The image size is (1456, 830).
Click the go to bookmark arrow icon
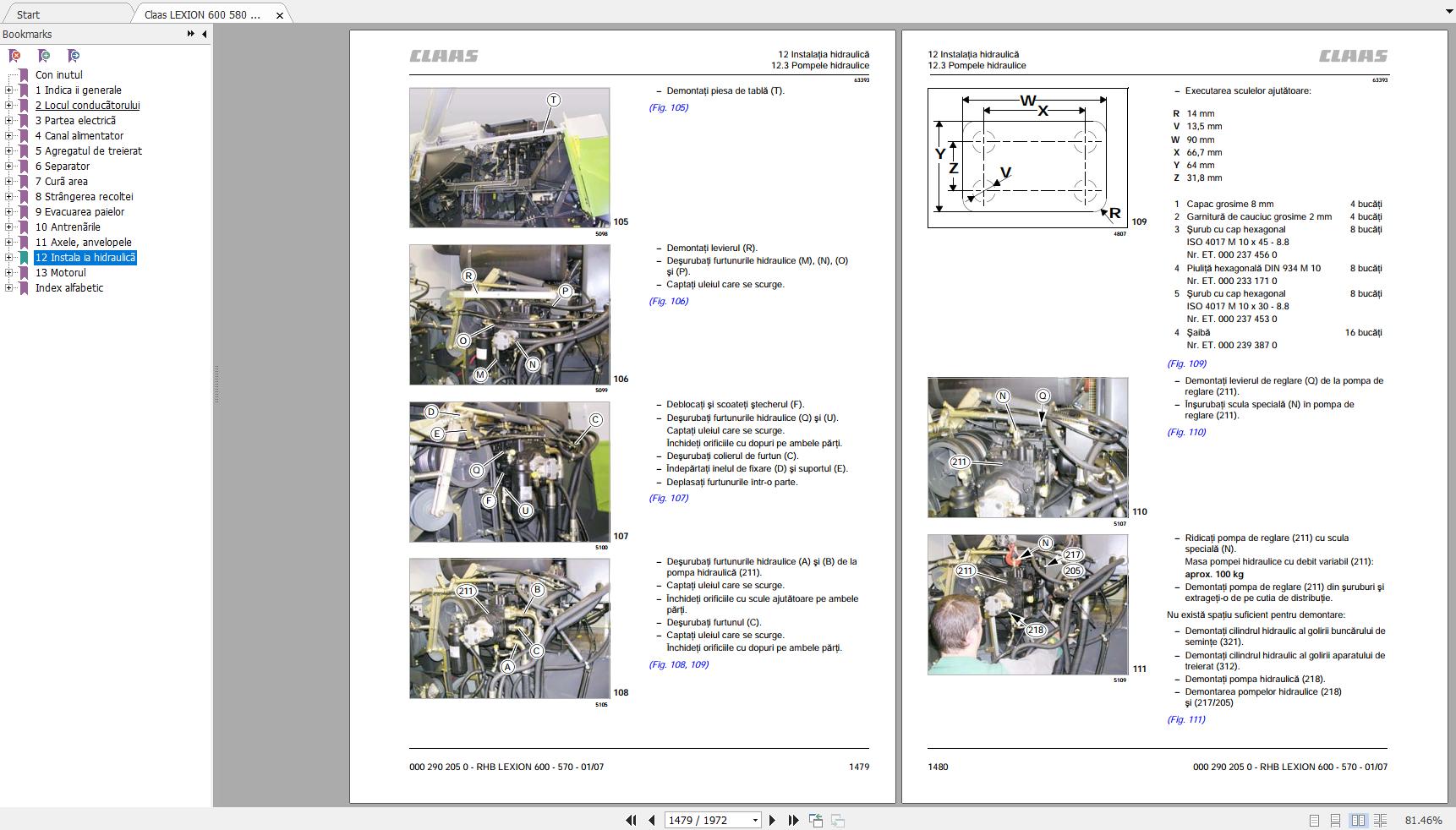click(x=74, y=56)
